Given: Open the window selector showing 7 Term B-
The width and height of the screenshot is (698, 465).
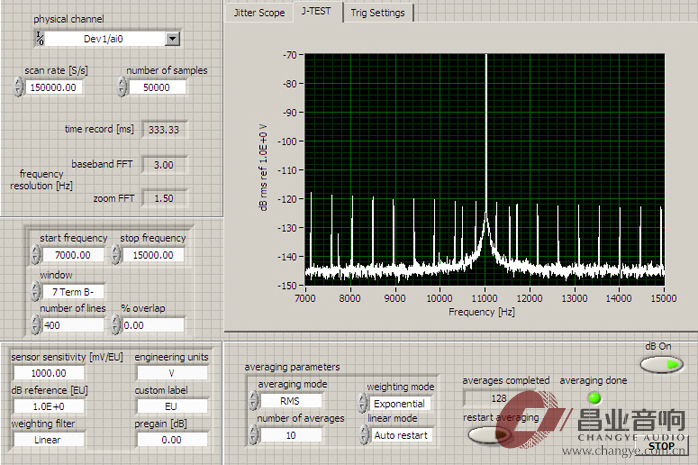Looking at the screenshot, I should [x=73, y=292].
